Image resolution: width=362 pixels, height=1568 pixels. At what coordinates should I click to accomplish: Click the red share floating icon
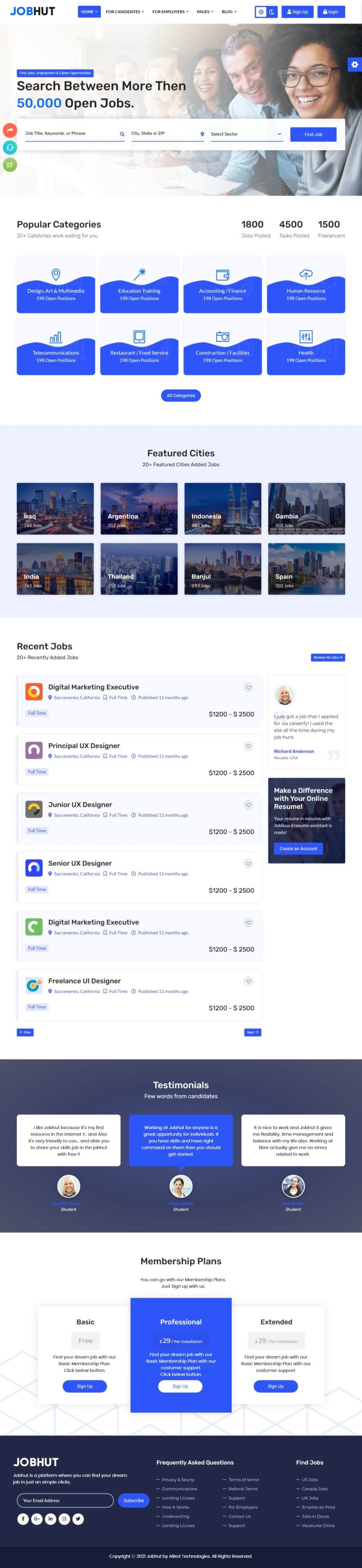tap(10, 130)
